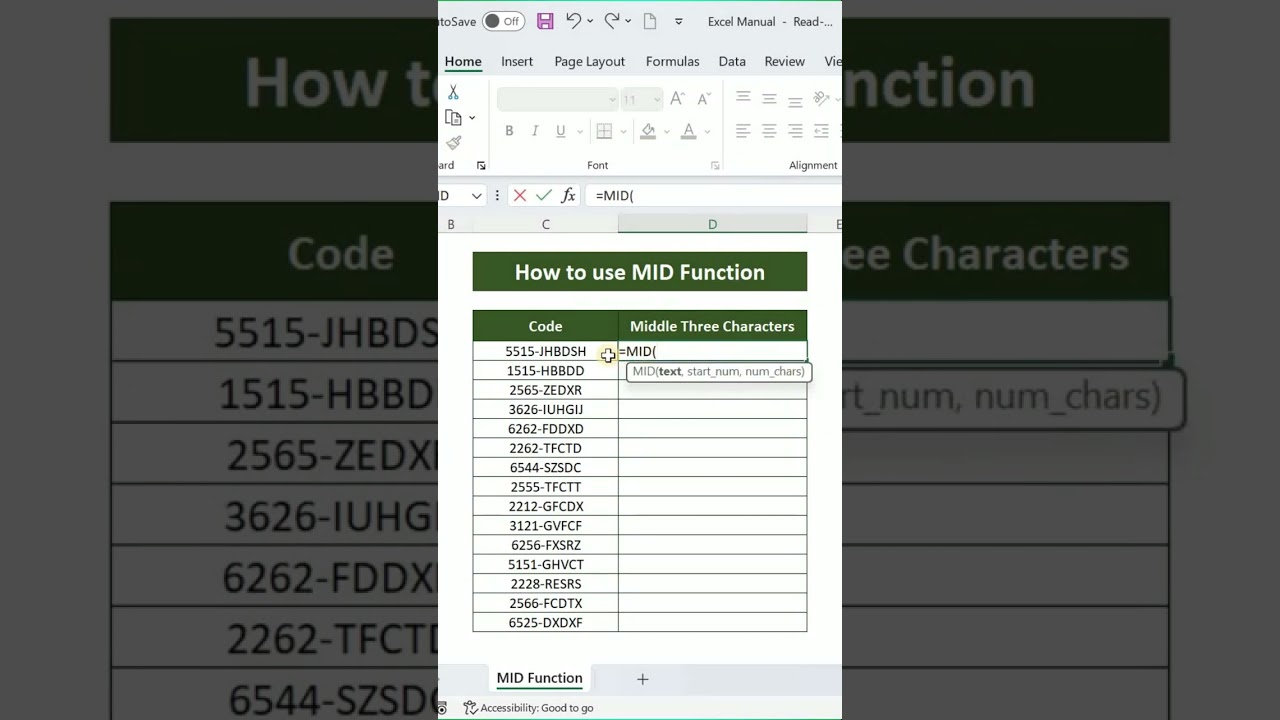
Task: Select the Format Painter brush
Action: [454, 143]
